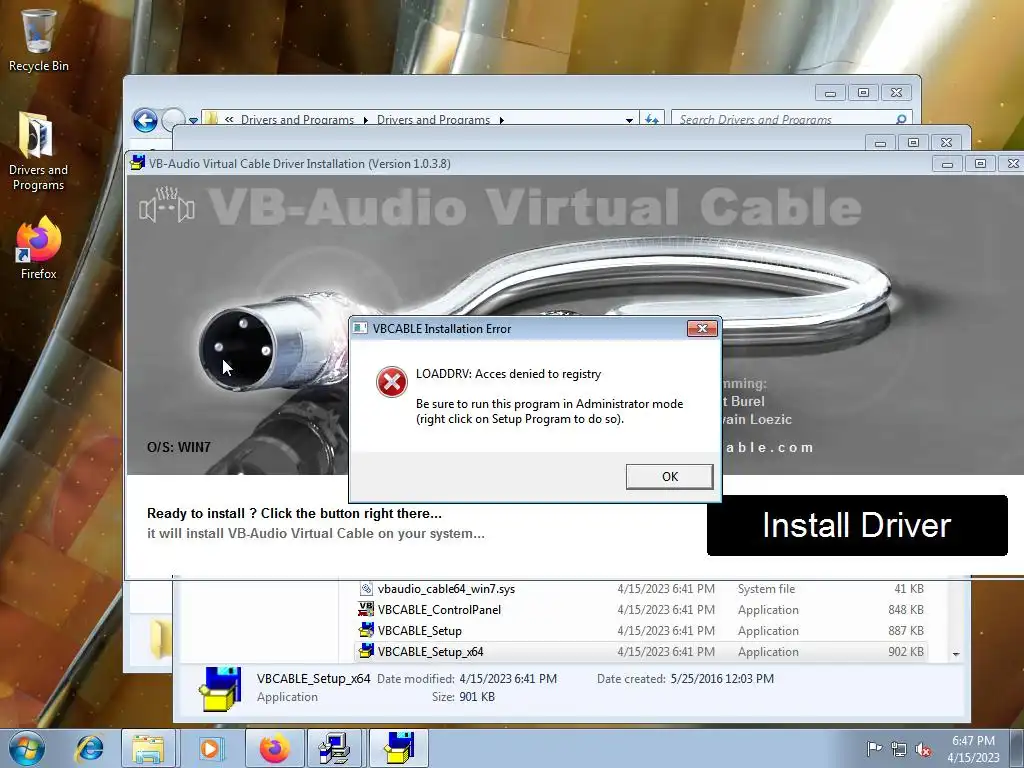Click the Date modified value in details pane
Screen dimensions: 1024x768
point(508,679)
